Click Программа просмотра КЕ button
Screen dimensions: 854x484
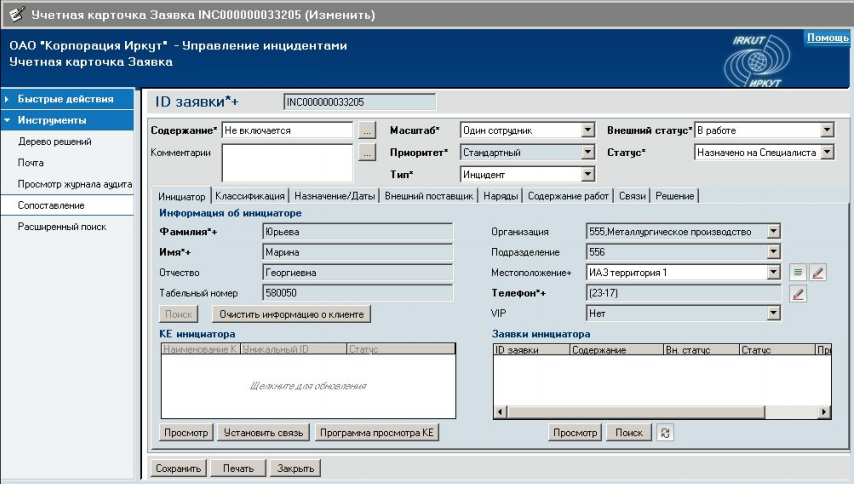click(x=377, y=433)
